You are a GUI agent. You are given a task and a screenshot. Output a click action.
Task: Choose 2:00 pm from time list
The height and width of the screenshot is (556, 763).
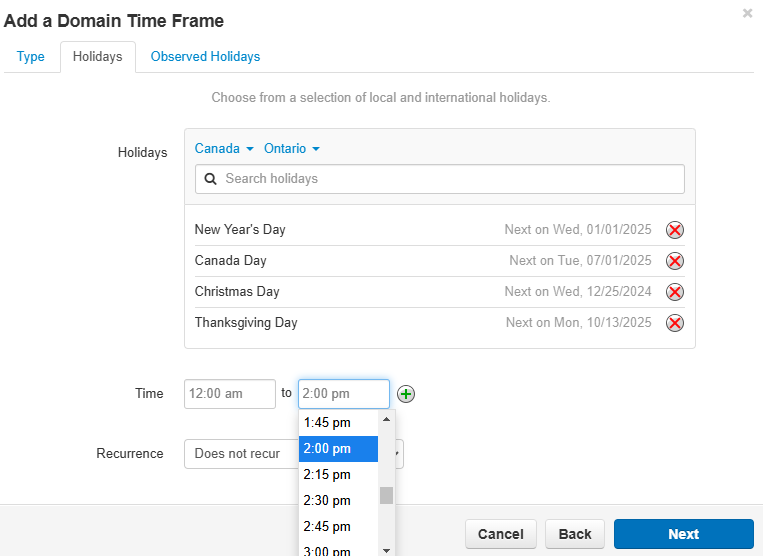coord(338,448)
